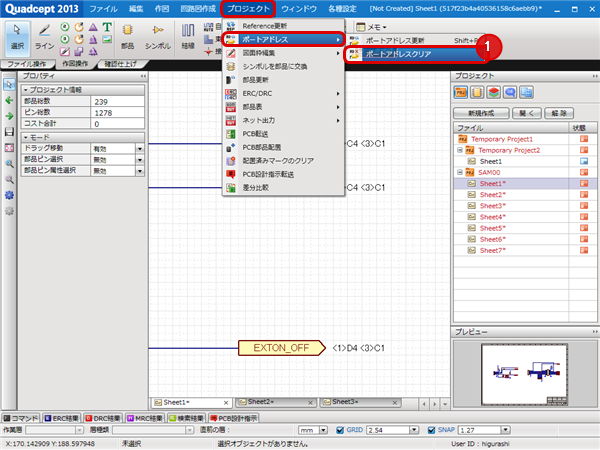This screenshot has height=450, width=600.
Task: Click the EXTON_OFF port symbol
Action: click(x=282, y=348)
